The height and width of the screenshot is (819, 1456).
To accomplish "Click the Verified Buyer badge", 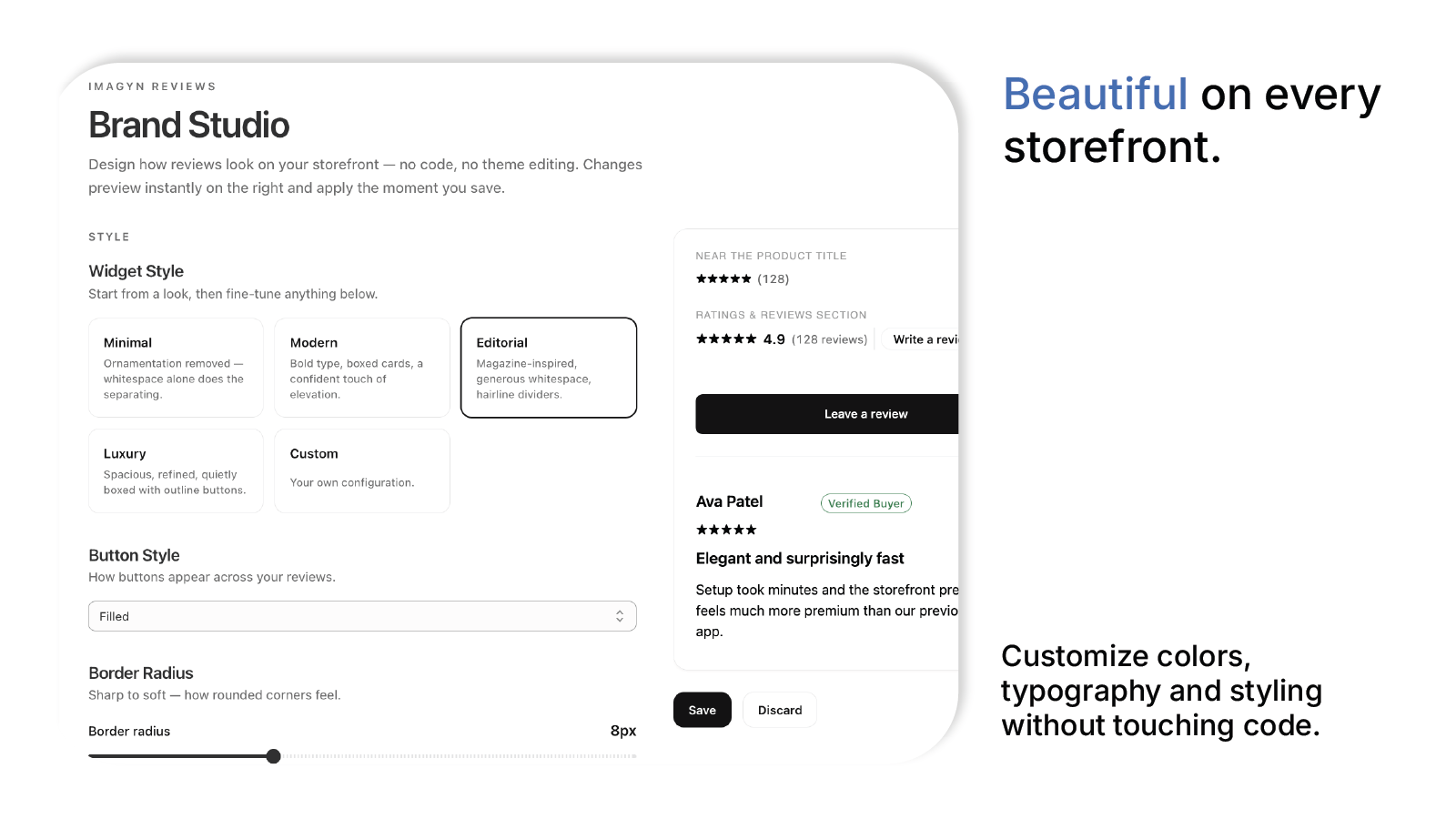I will tap(866, 503).
